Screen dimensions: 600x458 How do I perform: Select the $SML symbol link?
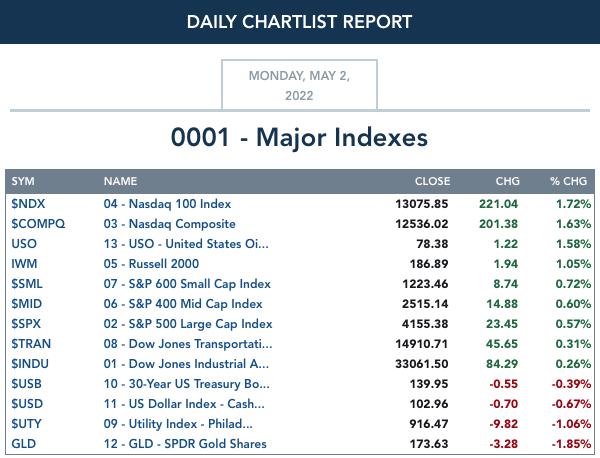pyautogui.click(x=26, y=284)
